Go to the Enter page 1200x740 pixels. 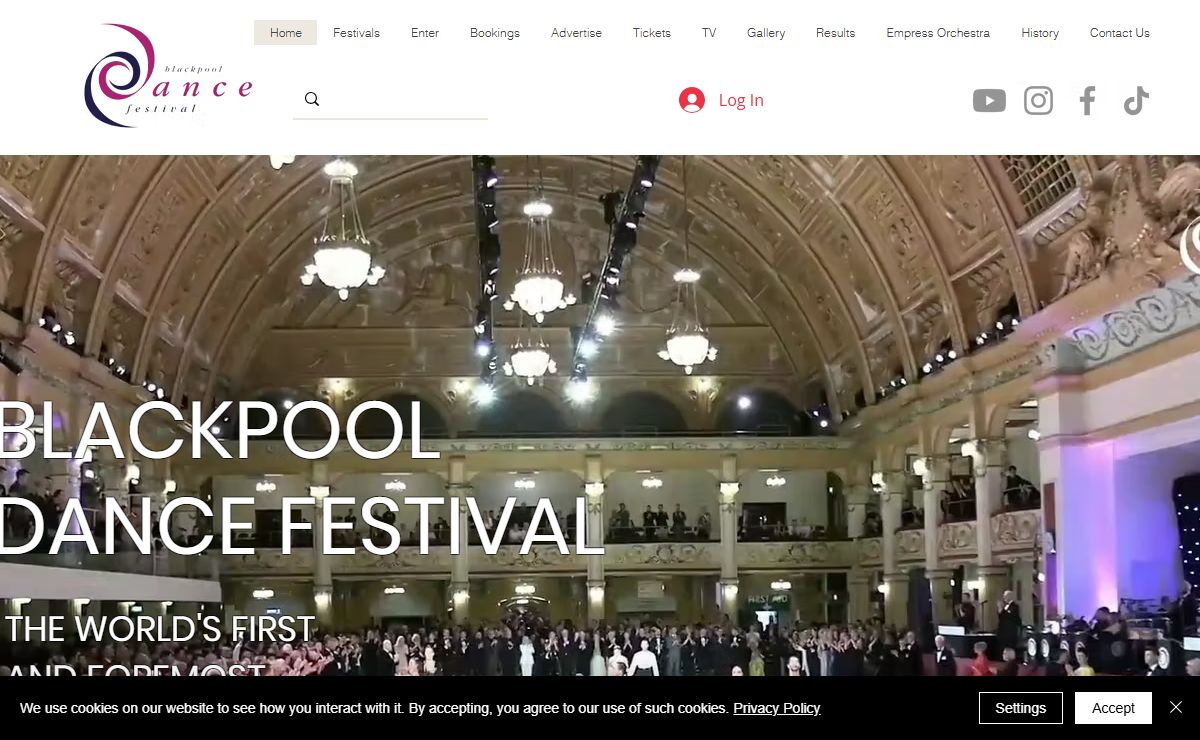pos(425,33)
